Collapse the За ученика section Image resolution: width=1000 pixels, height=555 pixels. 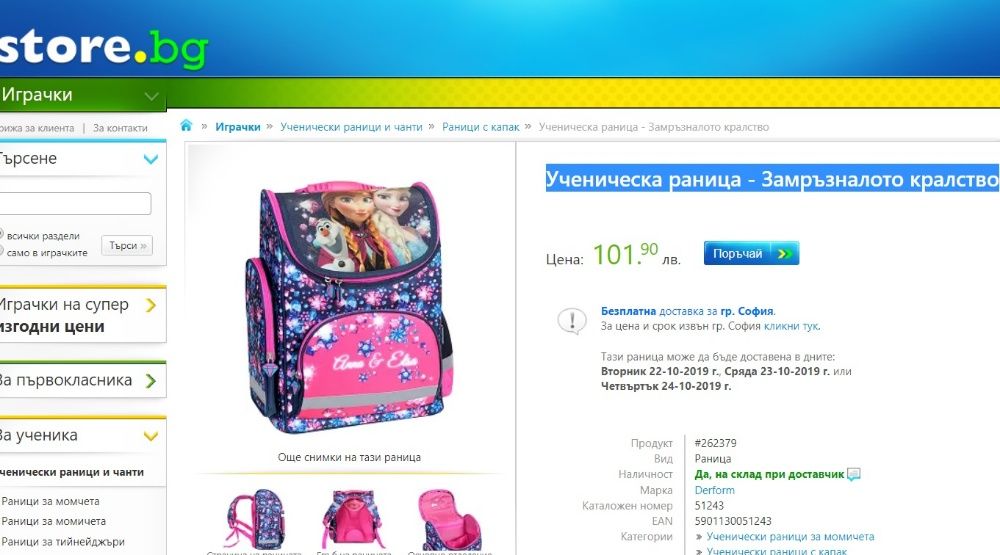tap(151, 436)
